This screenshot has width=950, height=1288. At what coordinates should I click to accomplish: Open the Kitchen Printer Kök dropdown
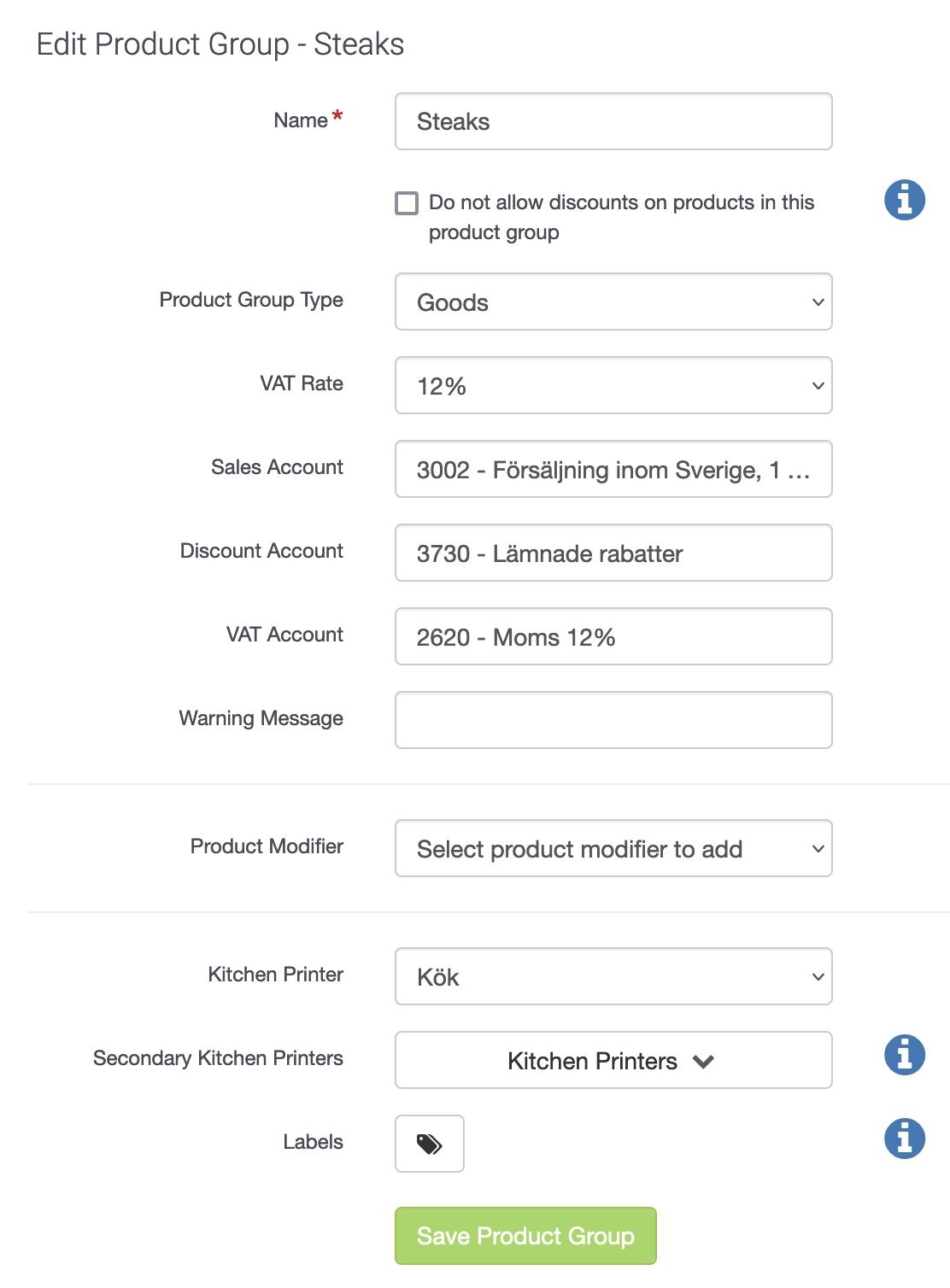(613, 976)
